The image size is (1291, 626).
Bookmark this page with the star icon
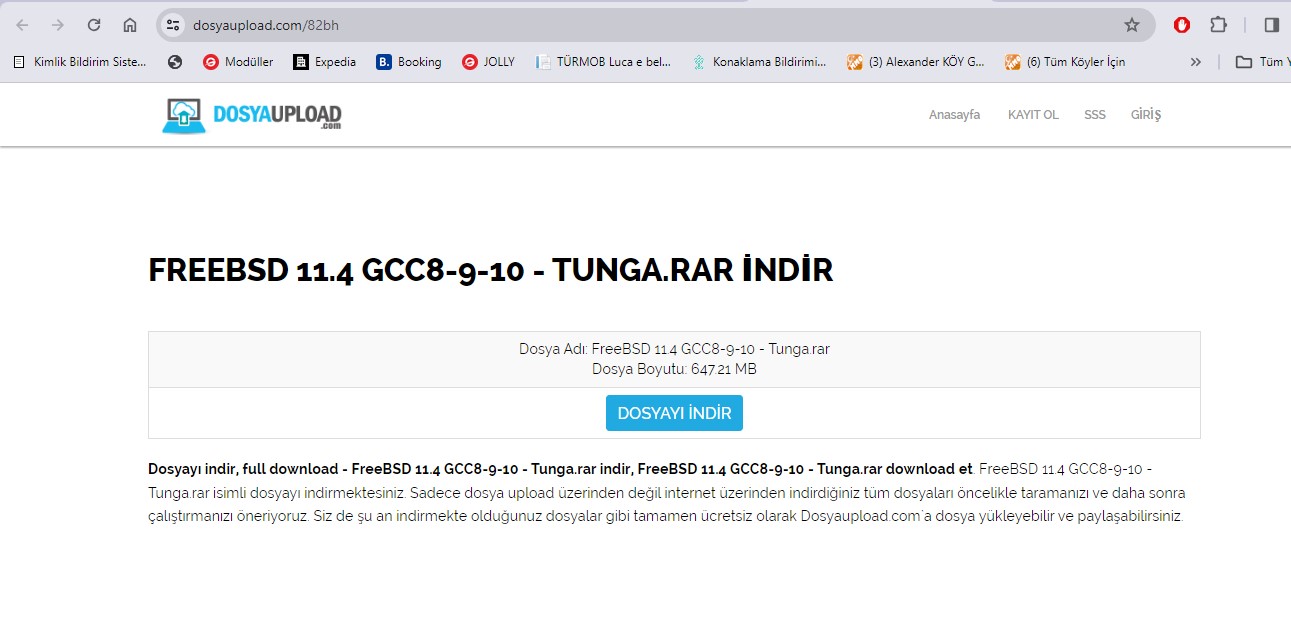click(x=1131, y=25)
